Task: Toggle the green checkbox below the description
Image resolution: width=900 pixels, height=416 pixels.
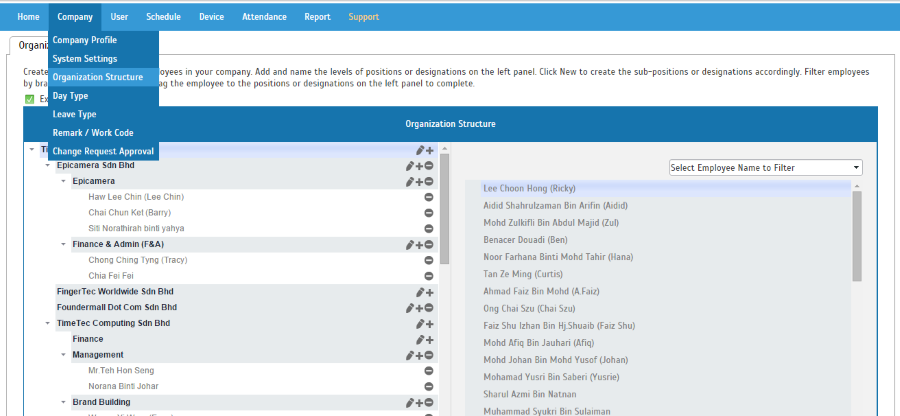Action: tap(30, 99)
